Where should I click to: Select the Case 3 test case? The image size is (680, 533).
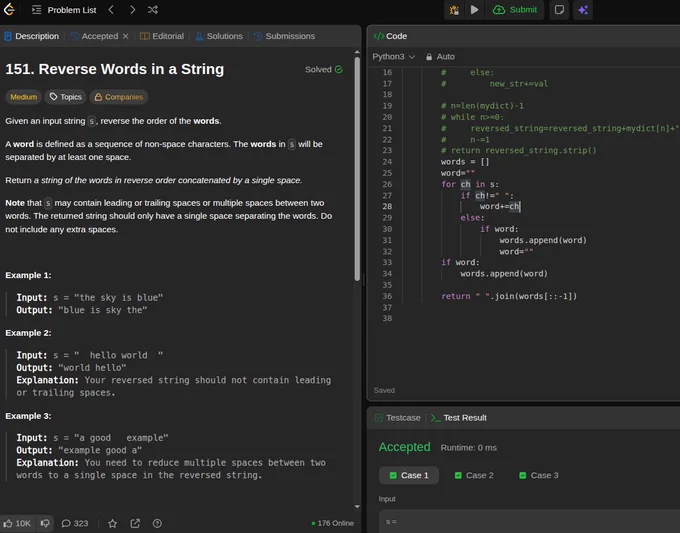pos(538,475)
